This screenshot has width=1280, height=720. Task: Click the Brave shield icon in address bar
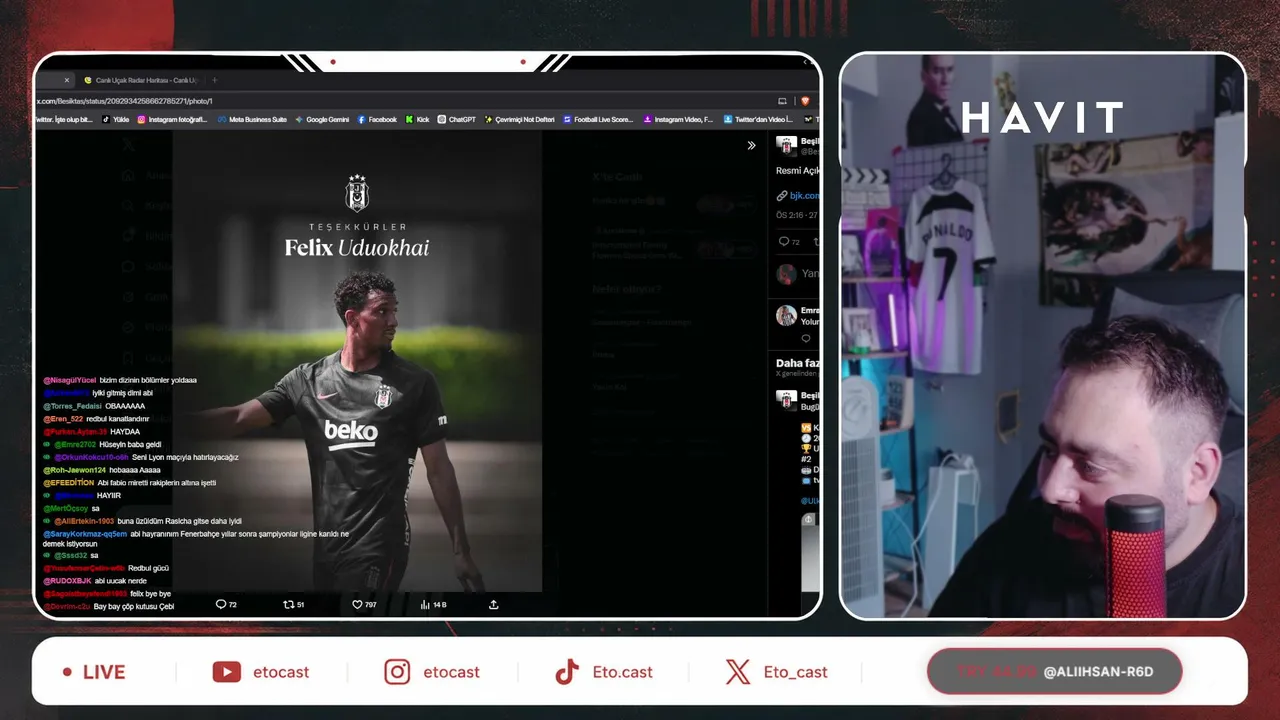(804, 101)
